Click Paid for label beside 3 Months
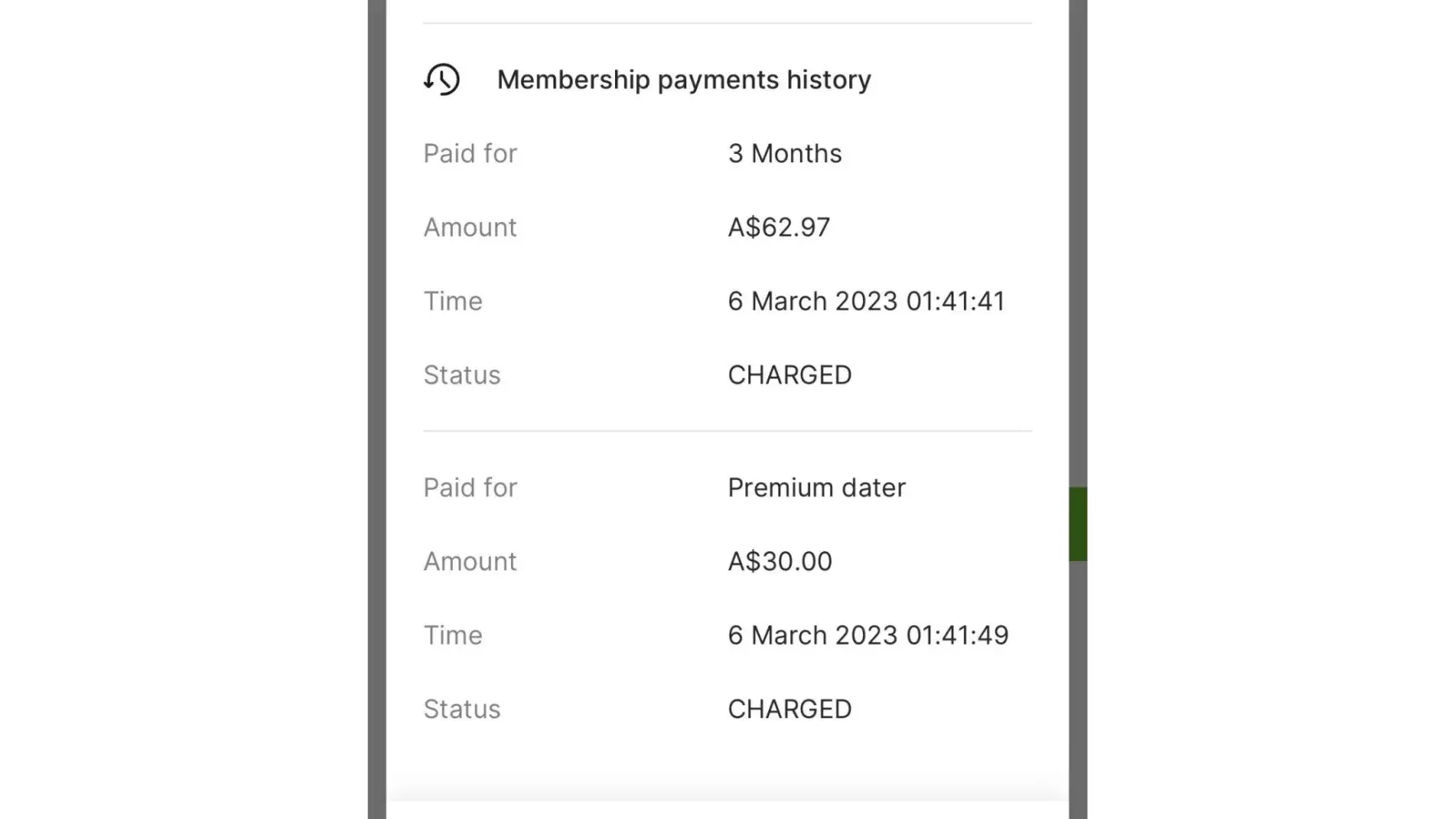 470,153
